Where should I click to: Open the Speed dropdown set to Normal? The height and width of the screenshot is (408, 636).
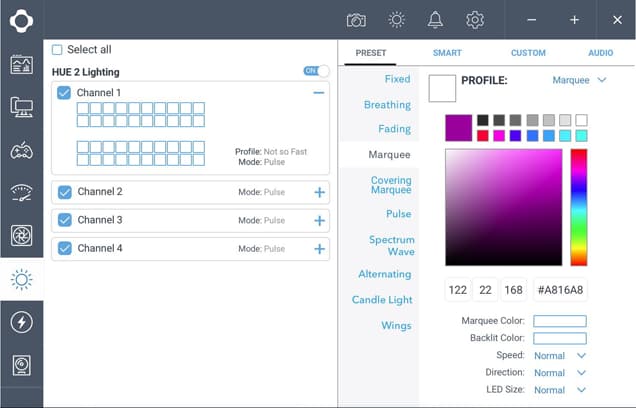click(x=560, y=356)
